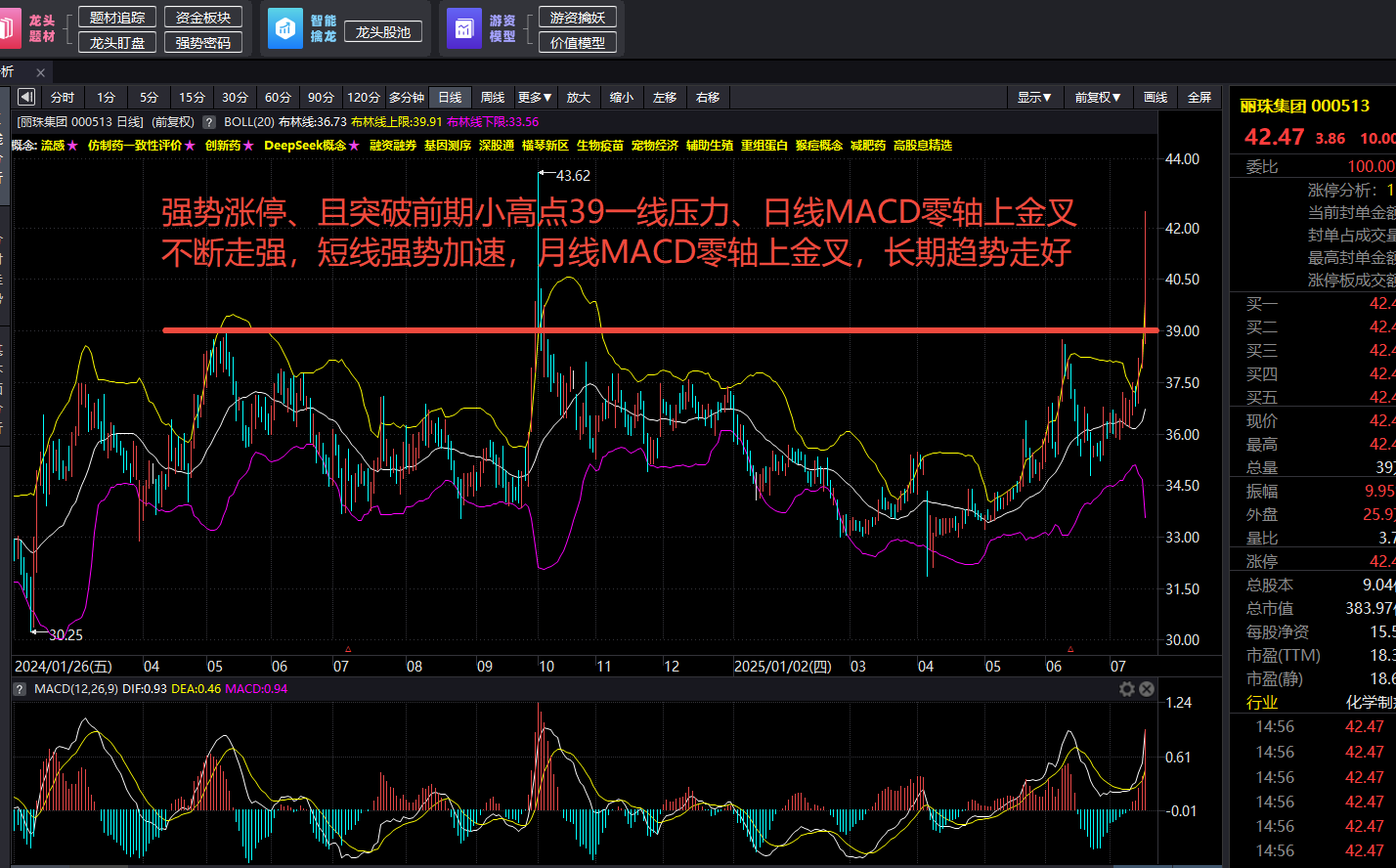Select the 多分钟 period option

407,98
